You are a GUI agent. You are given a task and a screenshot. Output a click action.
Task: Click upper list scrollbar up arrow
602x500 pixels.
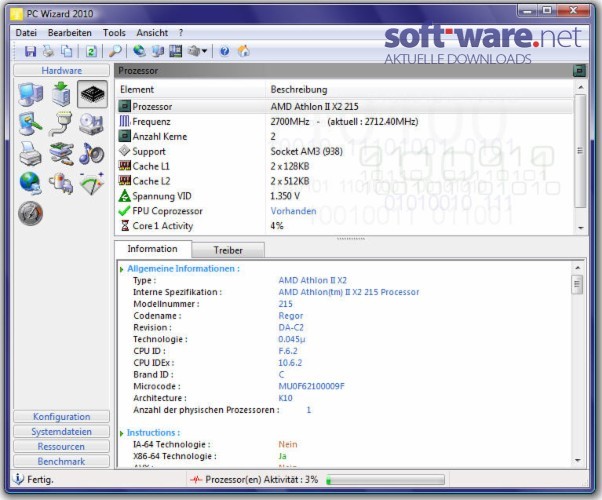(581, 88)
